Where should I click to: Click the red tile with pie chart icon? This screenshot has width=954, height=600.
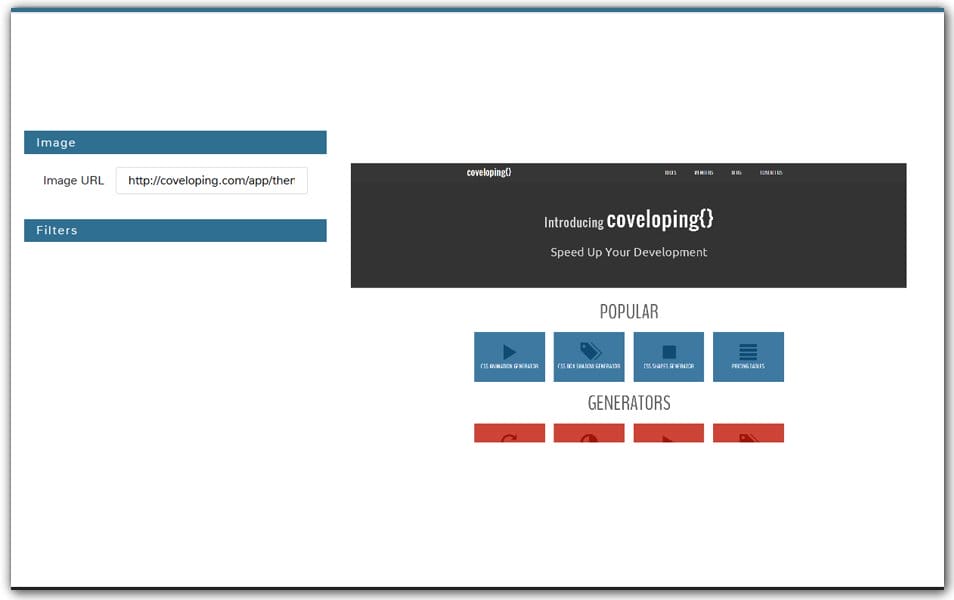589,434
